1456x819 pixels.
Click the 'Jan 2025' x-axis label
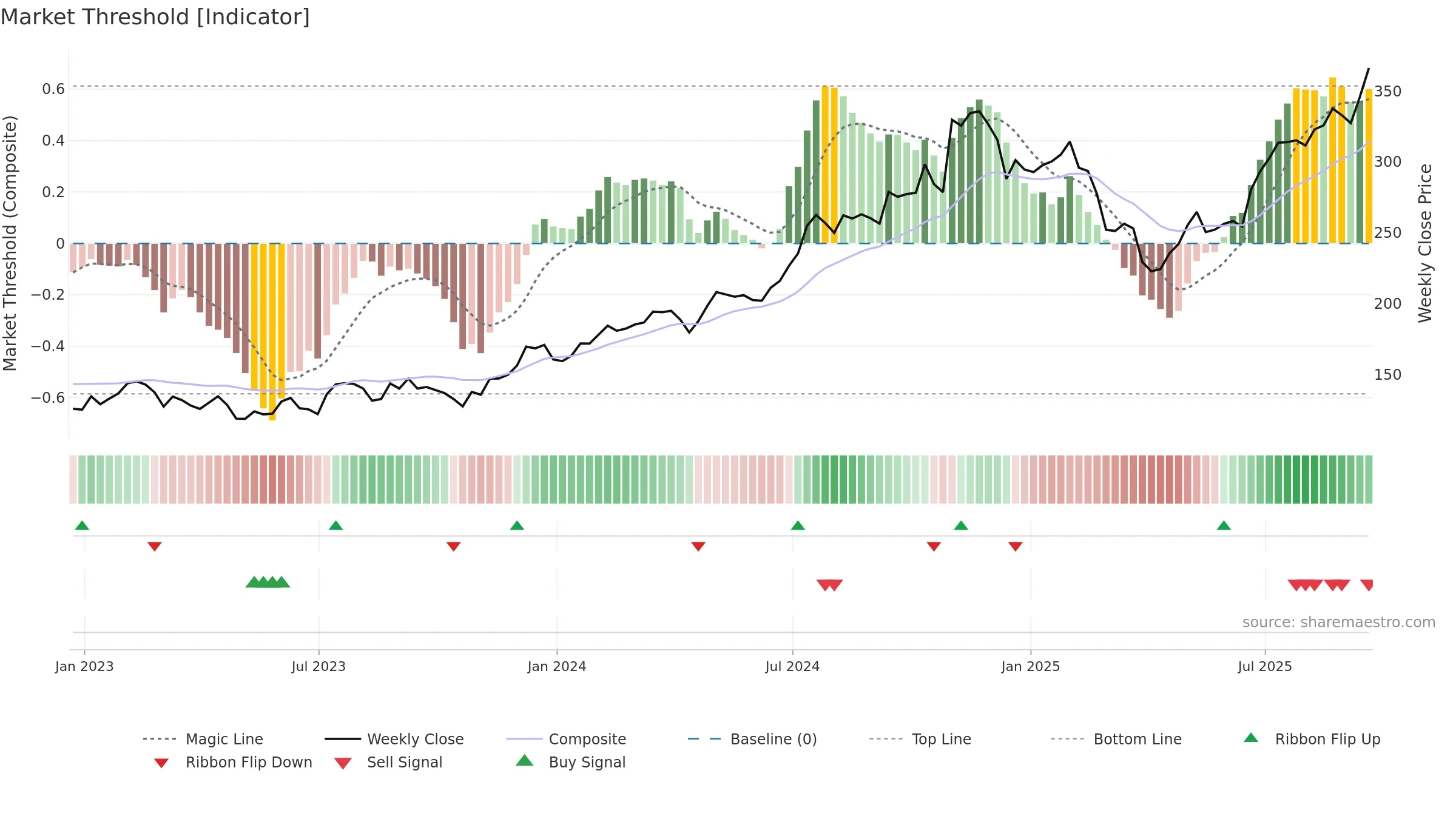(1031, 667)
